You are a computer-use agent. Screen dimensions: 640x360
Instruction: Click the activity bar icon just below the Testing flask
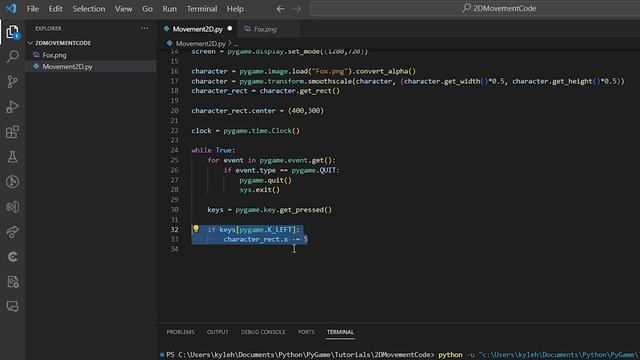coord(13,182)
